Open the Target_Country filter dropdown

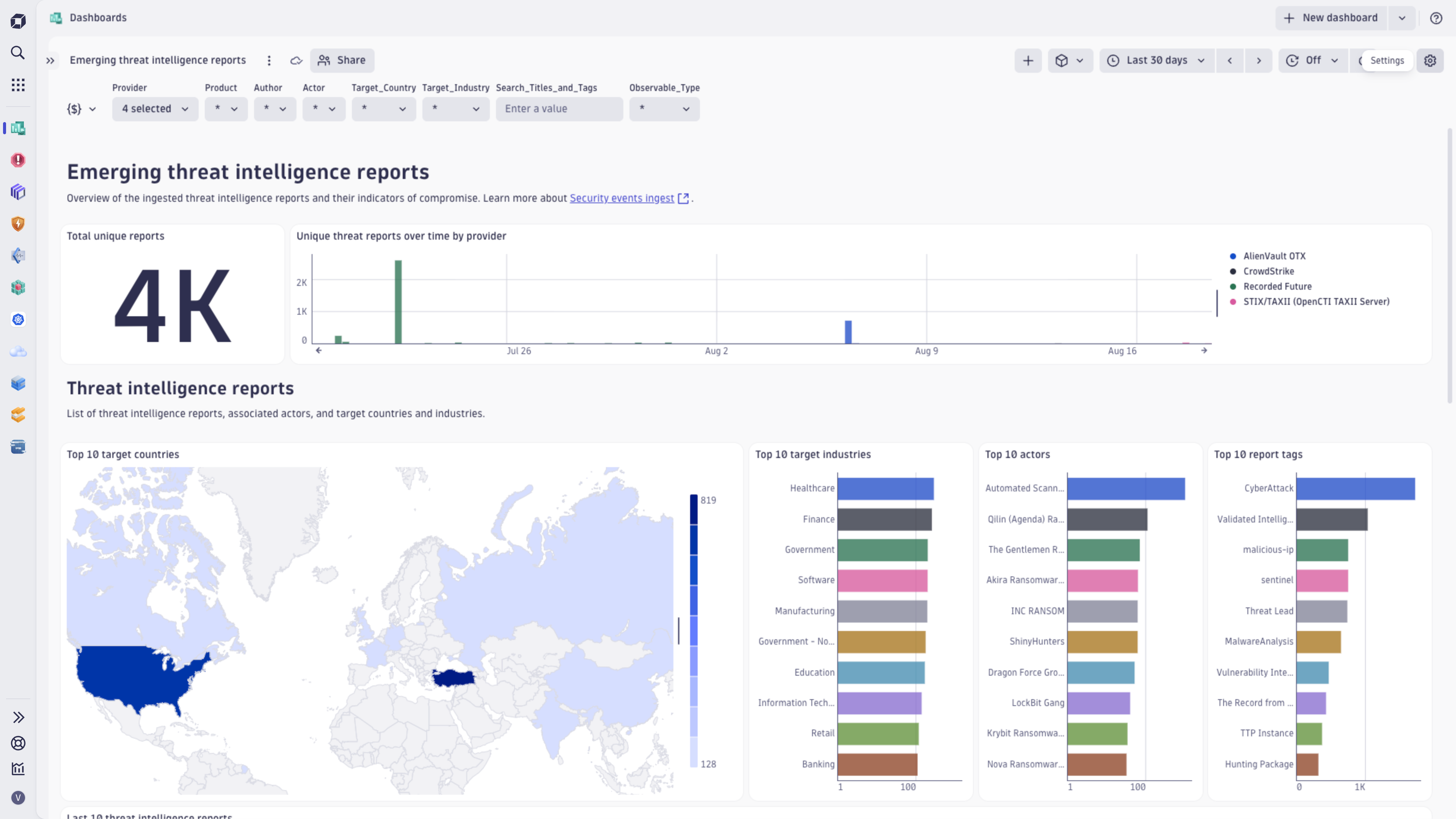pos(384,108)
